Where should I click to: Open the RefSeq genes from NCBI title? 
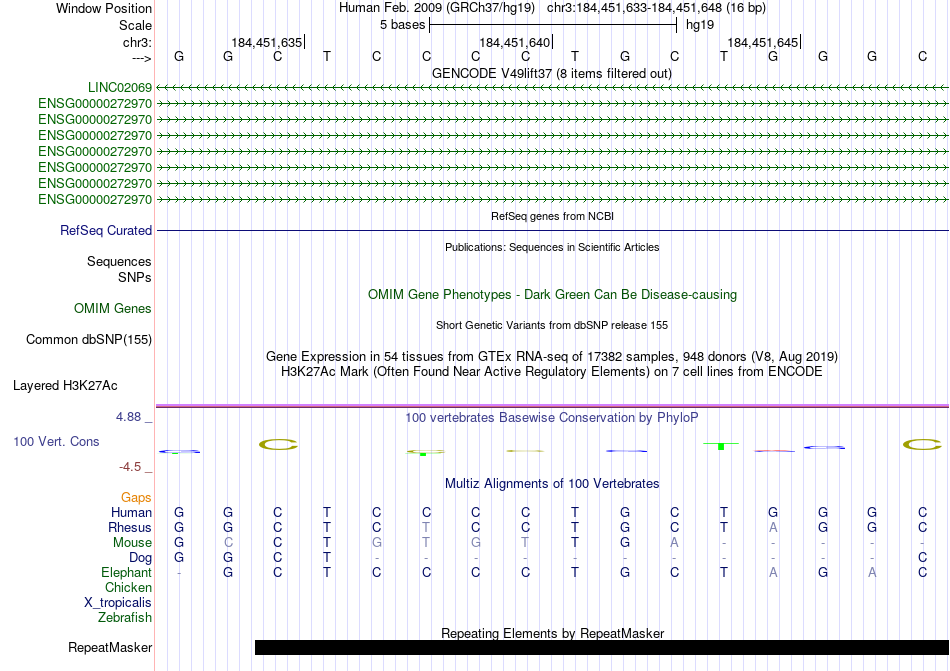pos(552,216)
